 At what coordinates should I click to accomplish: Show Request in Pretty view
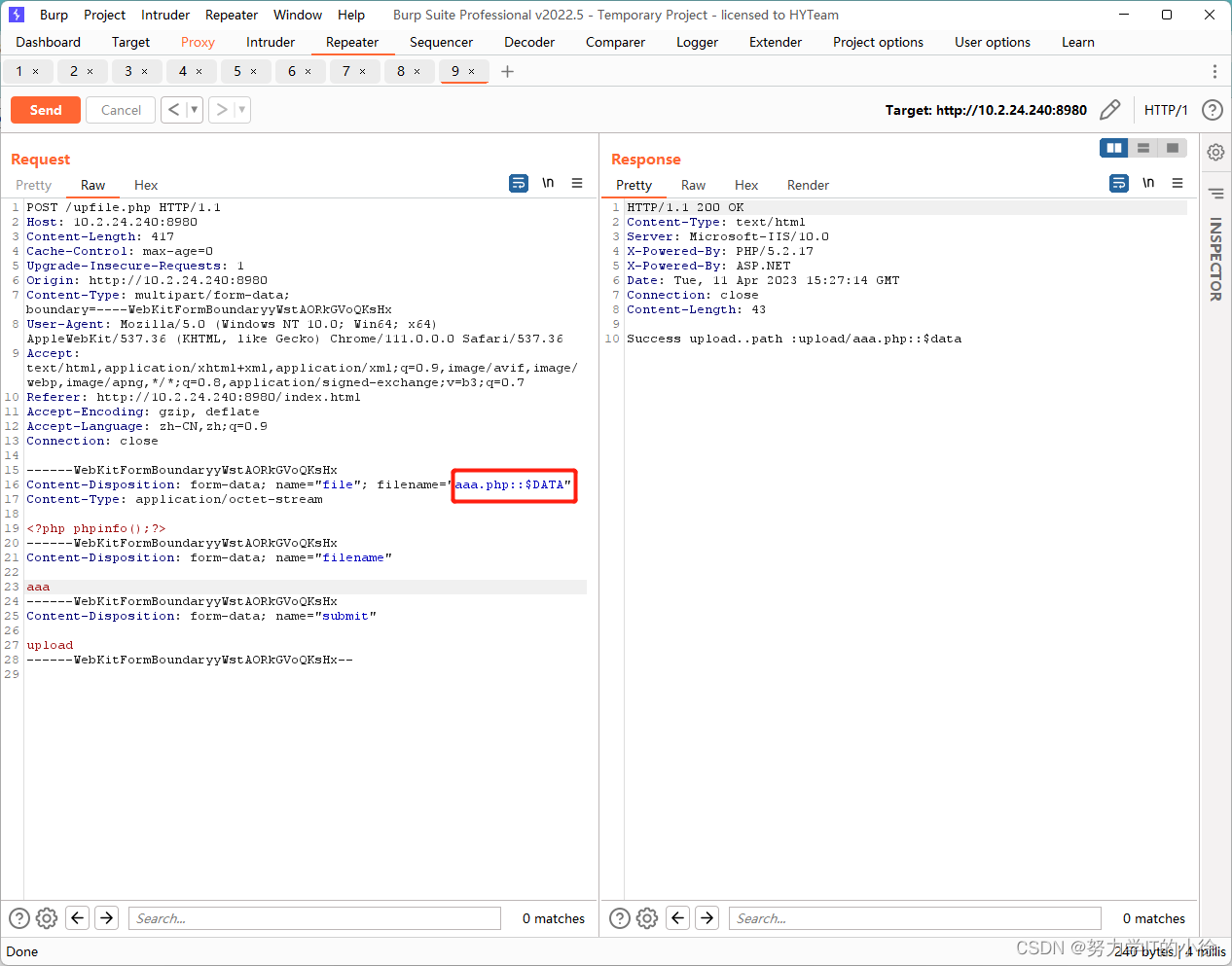click(34, 185)
